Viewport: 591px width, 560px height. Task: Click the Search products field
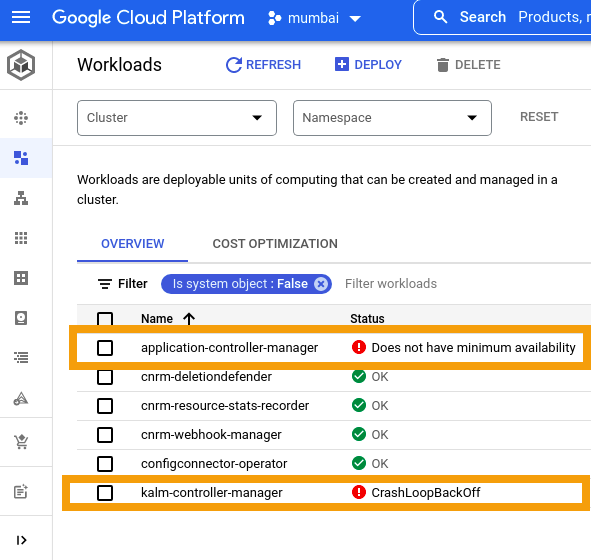(502, 17)
